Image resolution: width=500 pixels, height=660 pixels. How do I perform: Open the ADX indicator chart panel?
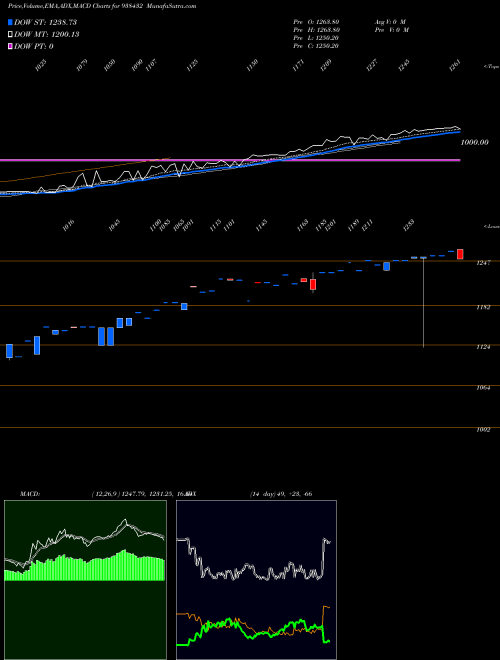tap(256, 580)
